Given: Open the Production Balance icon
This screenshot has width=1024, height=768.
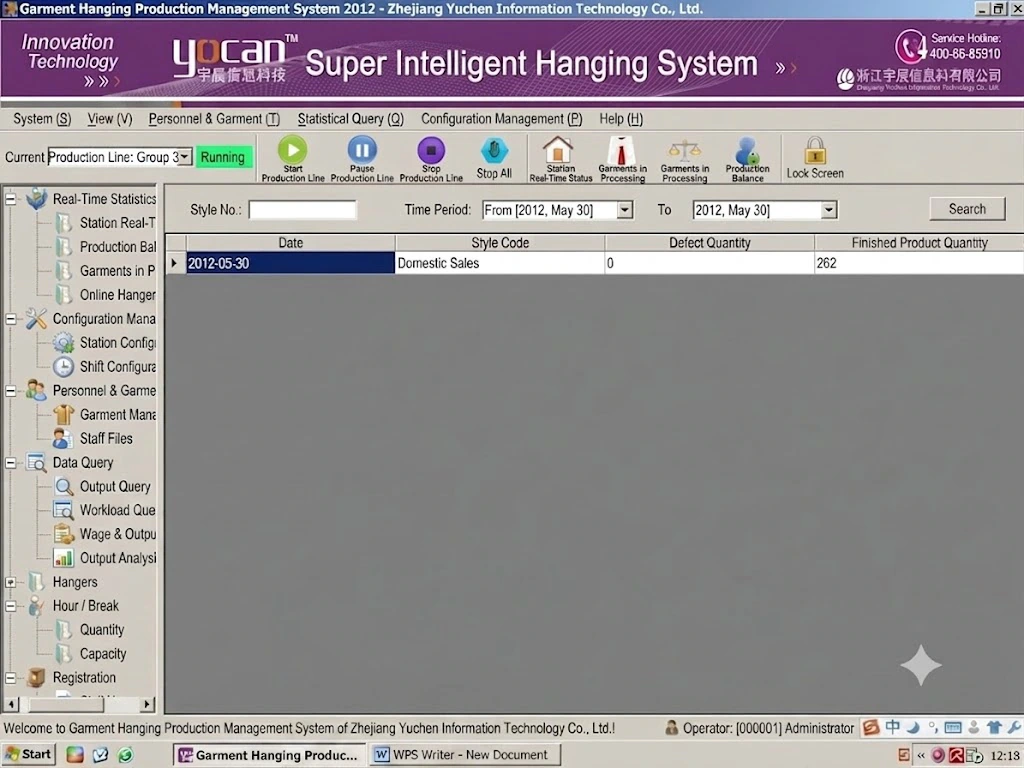Looking at the screenshot, I should [747, 150].
